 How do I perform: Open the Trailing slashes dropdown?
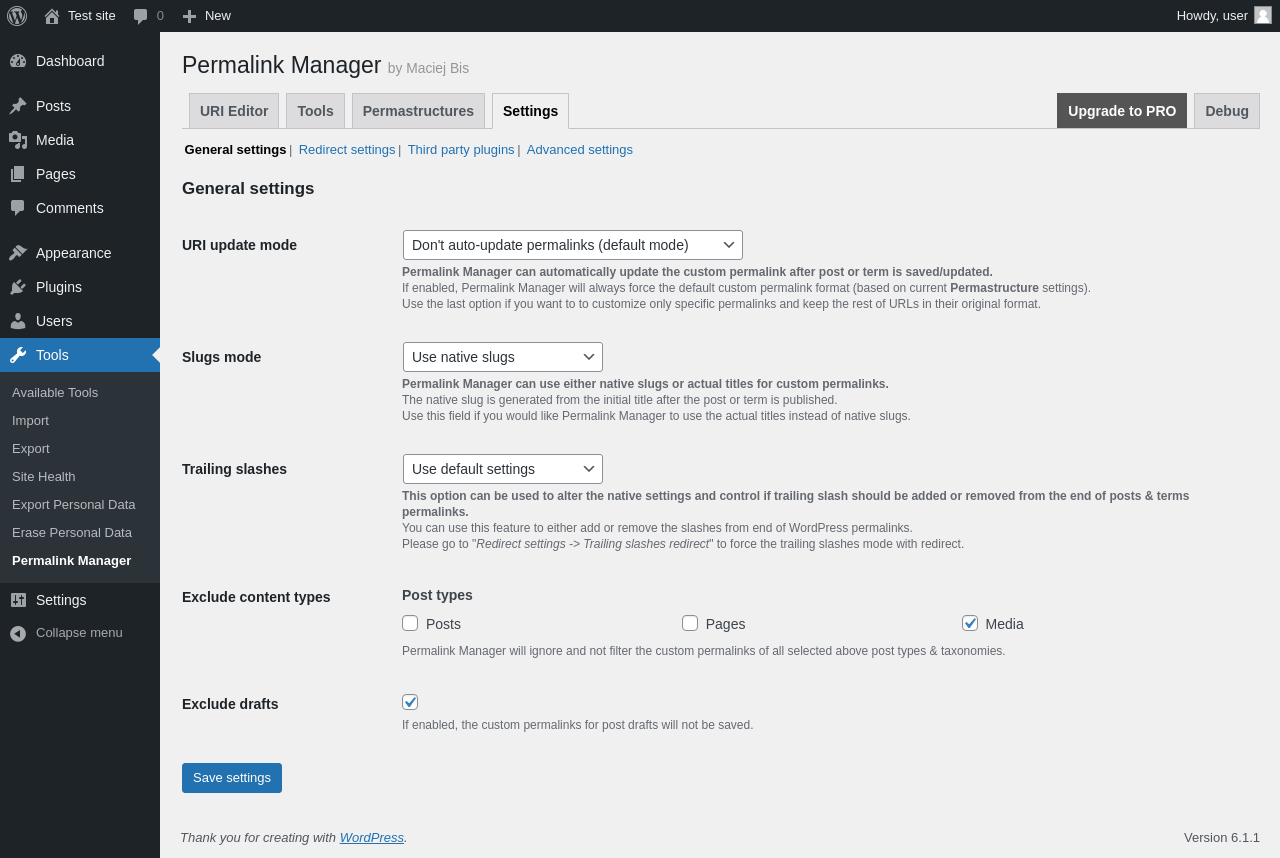(x=502, y=469)
